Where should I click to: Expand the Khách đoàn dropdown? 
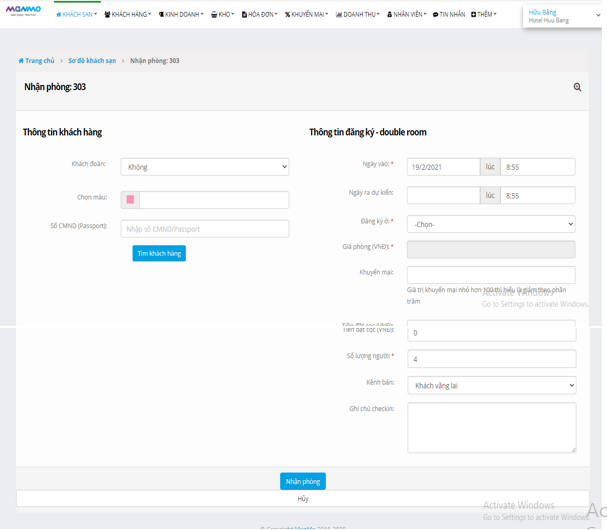(204, 167)
